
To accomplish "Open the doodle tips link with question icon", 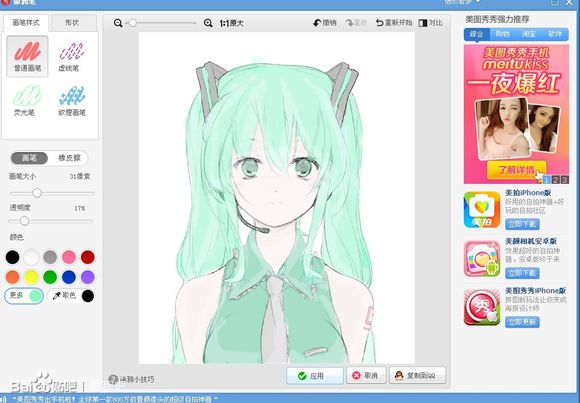I will click(x=132, y=379).
